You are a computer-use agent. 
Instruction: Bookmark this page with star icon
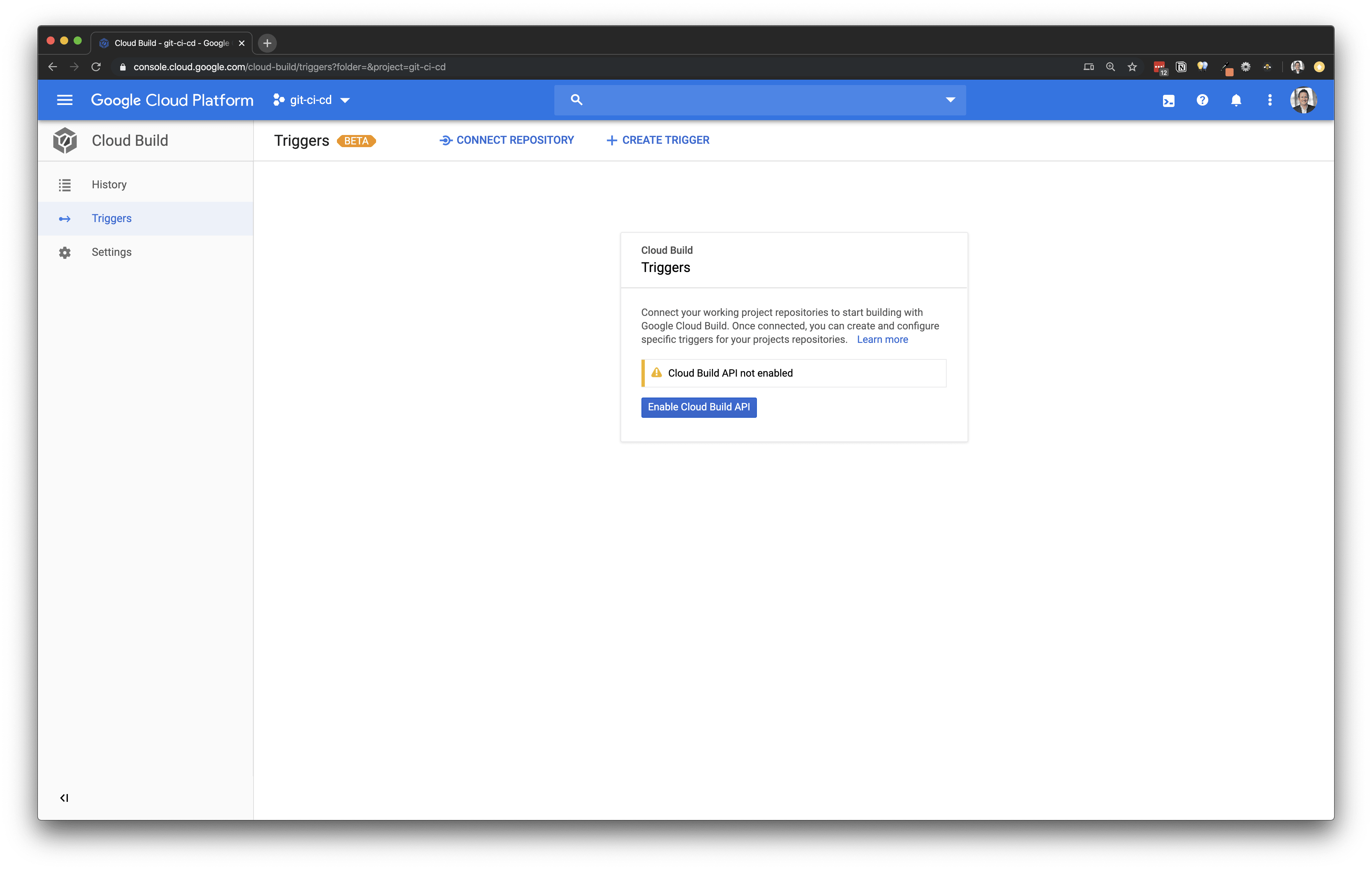1132,67
